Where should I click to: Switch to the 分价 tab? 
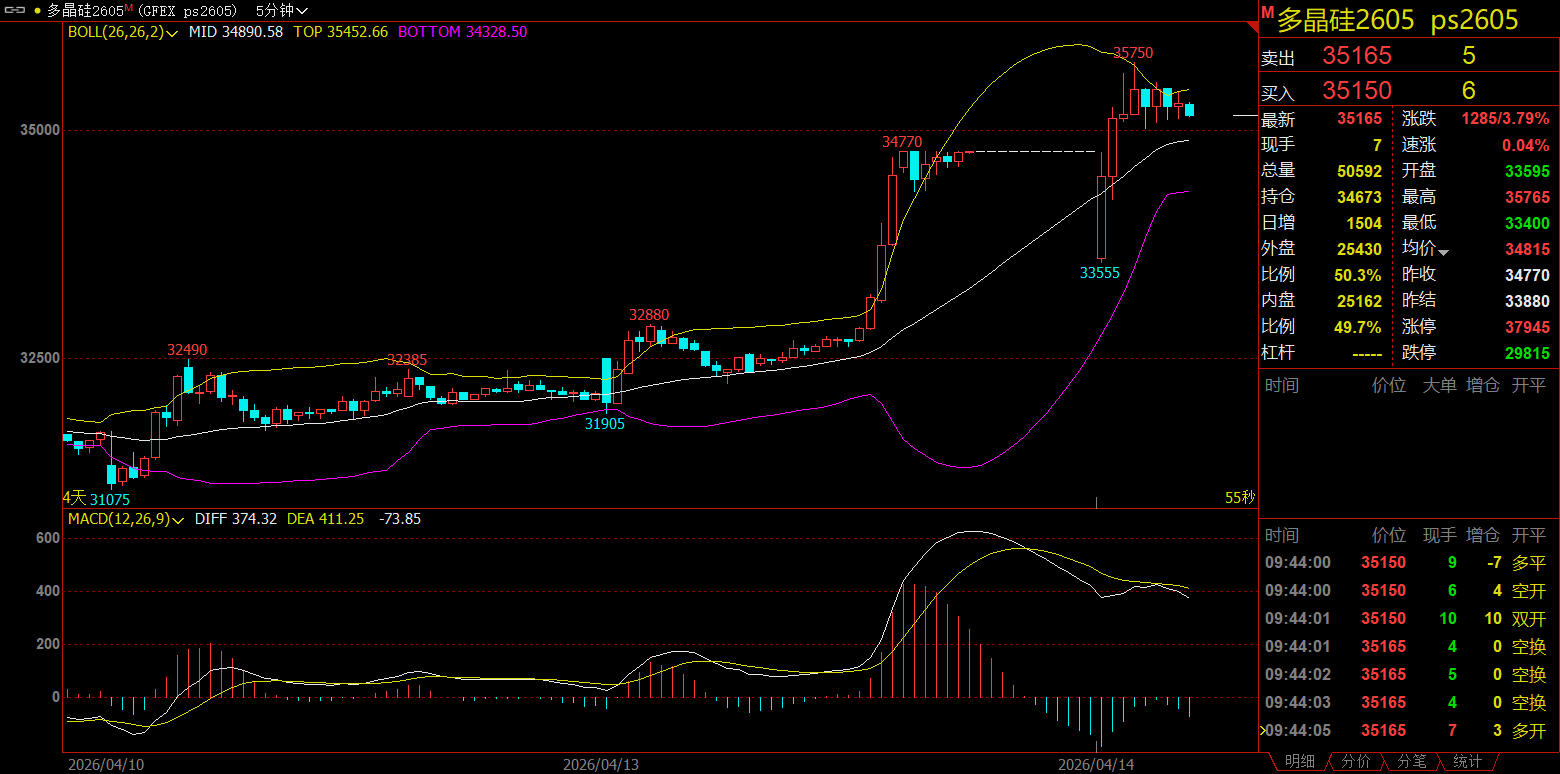point(1355,762)
